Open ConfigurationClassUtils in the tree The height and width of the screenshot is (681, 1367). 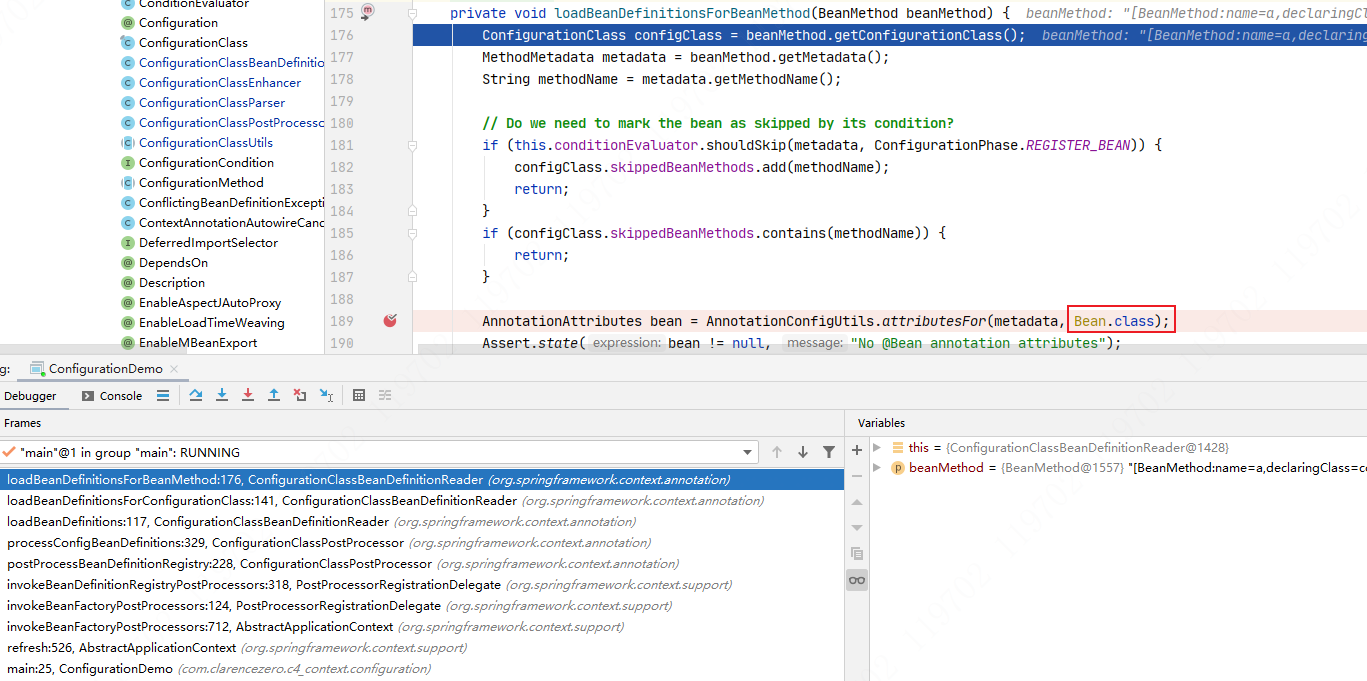[206, 143]
